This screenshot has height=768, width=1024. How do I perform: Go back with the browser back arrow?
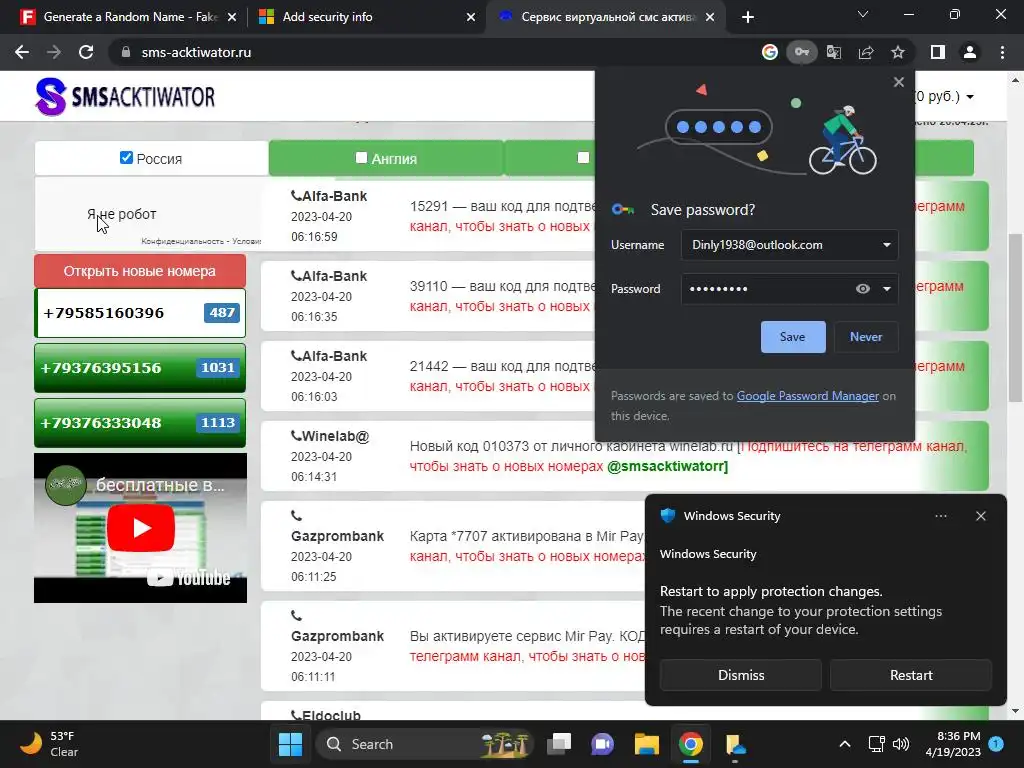pos(22,52)
